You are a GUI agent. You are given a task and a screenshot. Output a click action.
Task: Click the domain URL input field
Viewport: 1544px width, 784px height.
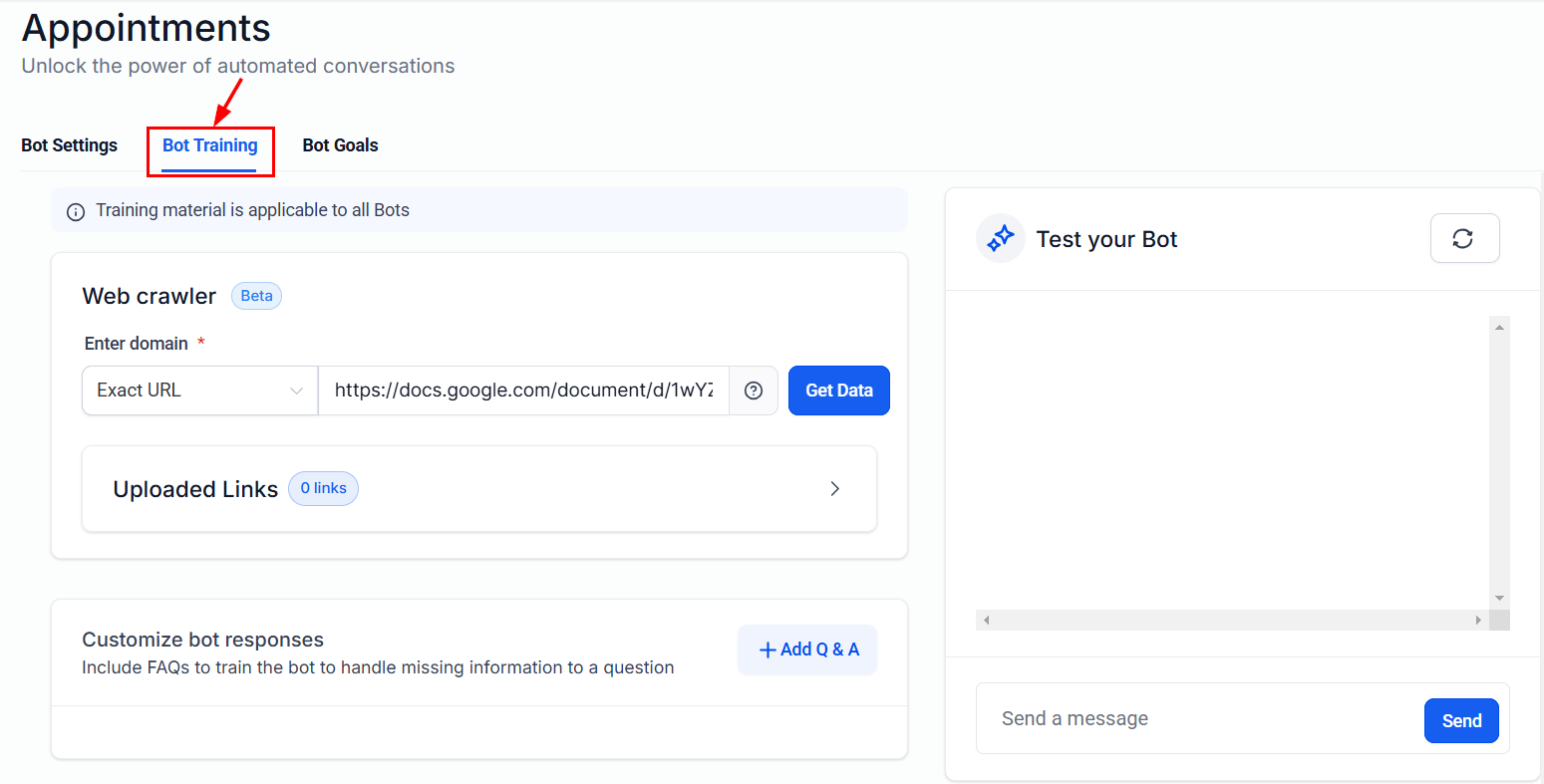pos(523,391)
